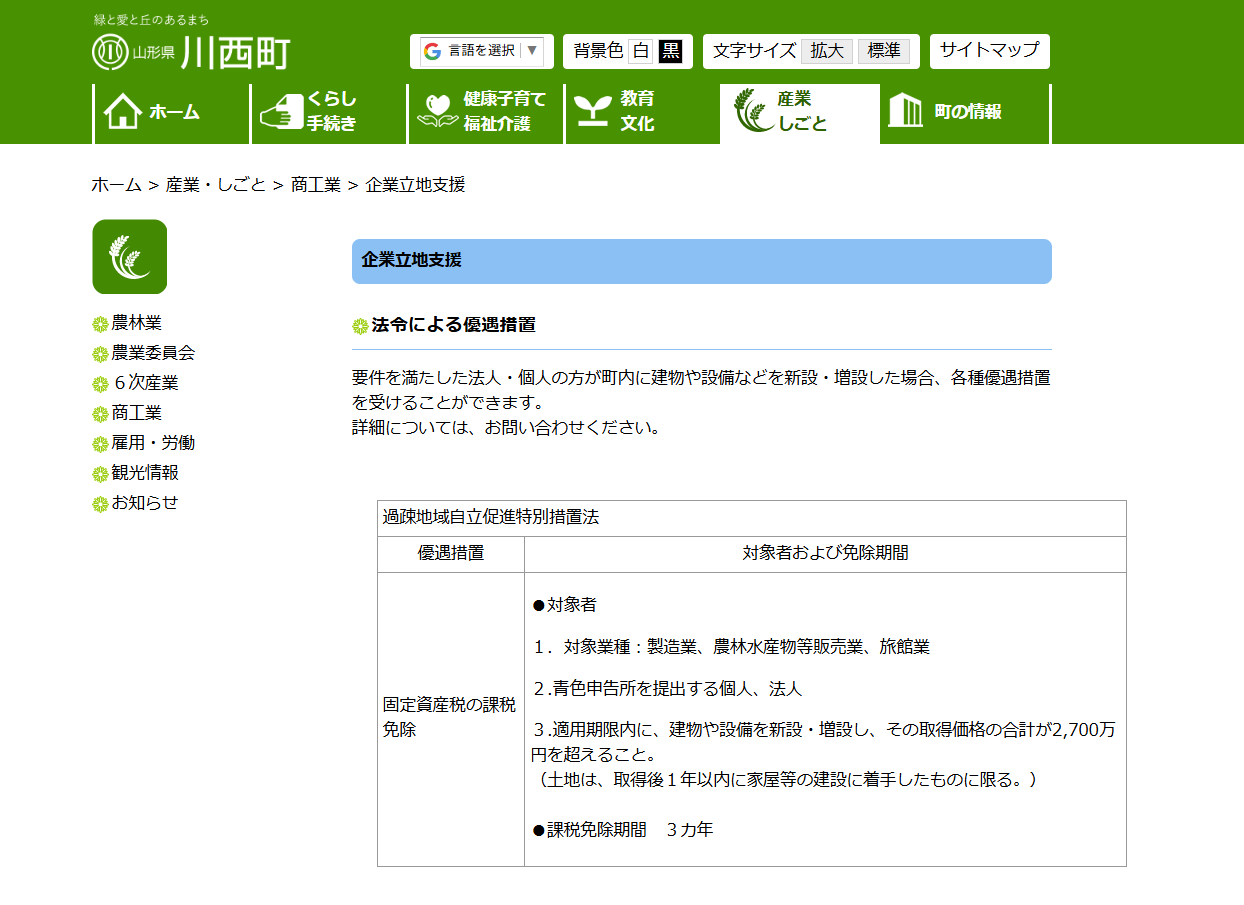The image size is (1244, 905).
Task: Click the green wheat category icon in sidebar
Action: (x=130, y=257)
